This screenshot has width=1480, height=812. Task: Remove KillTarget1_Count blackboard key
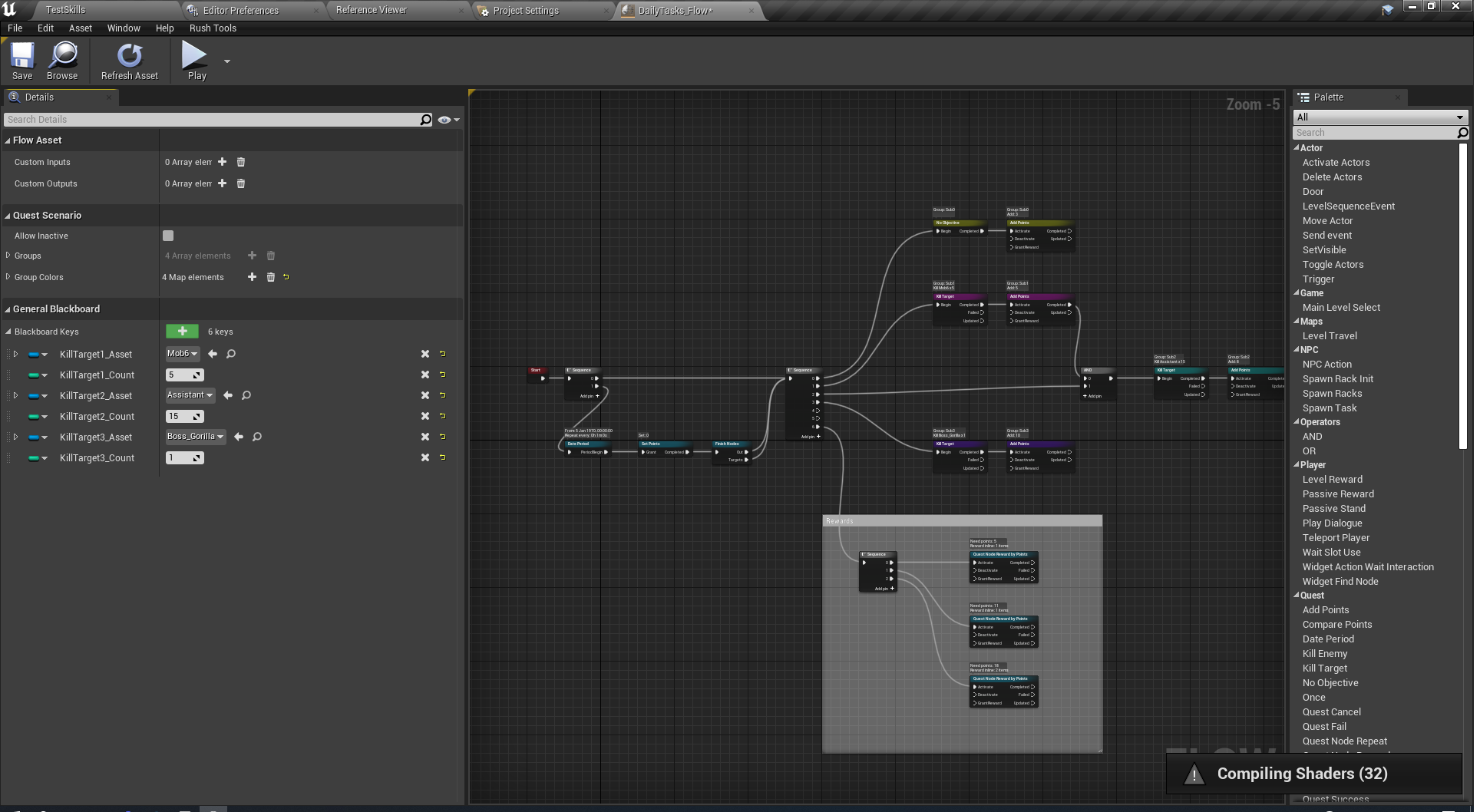point(425,375)
